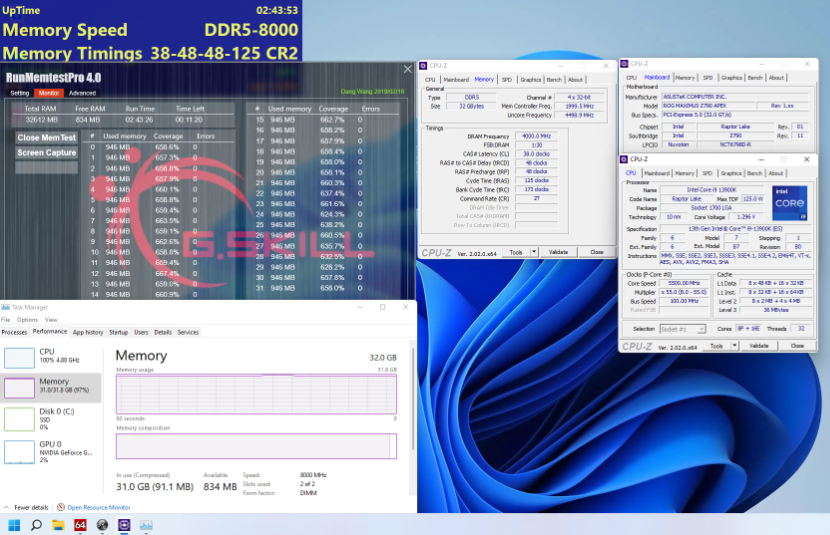Screen dimensions: 830x535
Task: Switch to Users tab in Task Manager
Action: (141, 332)
